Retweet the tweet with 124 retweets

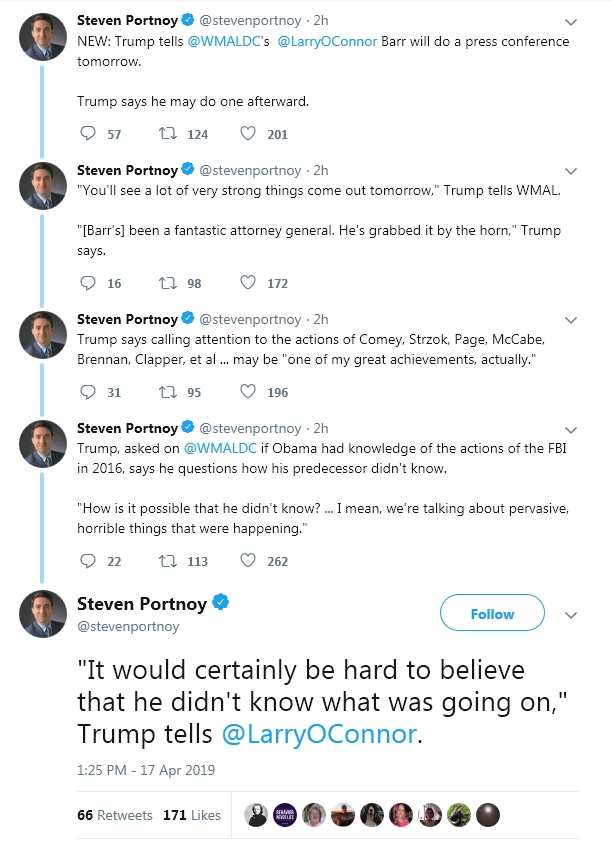point(168,134)
